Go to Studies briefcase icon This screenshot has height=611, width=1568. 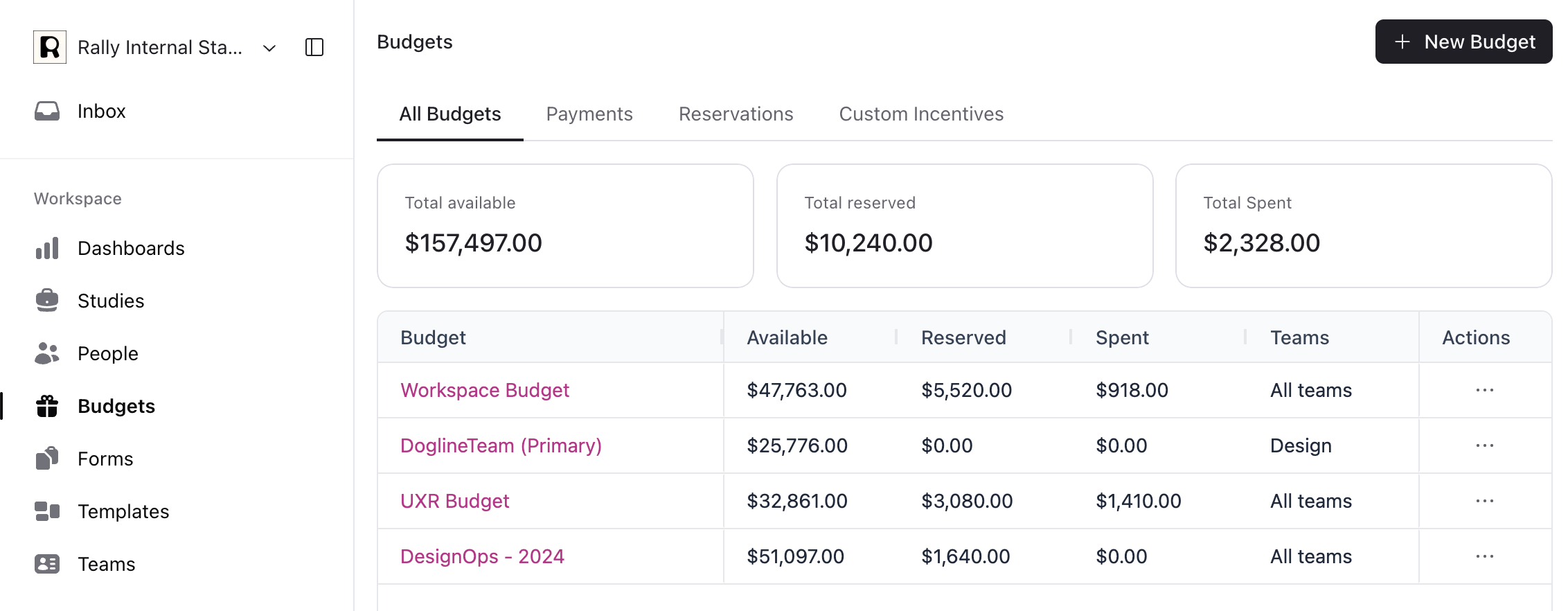47,301
